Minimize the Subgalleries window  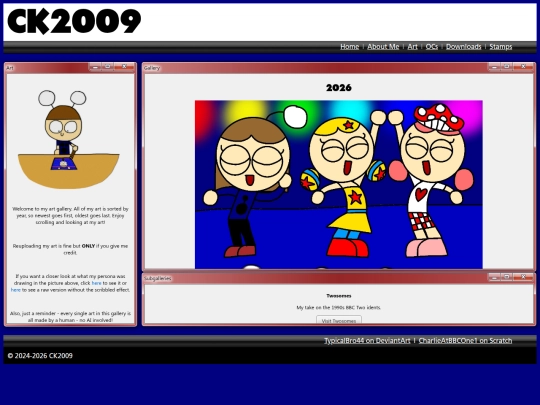tap(495, 277)
